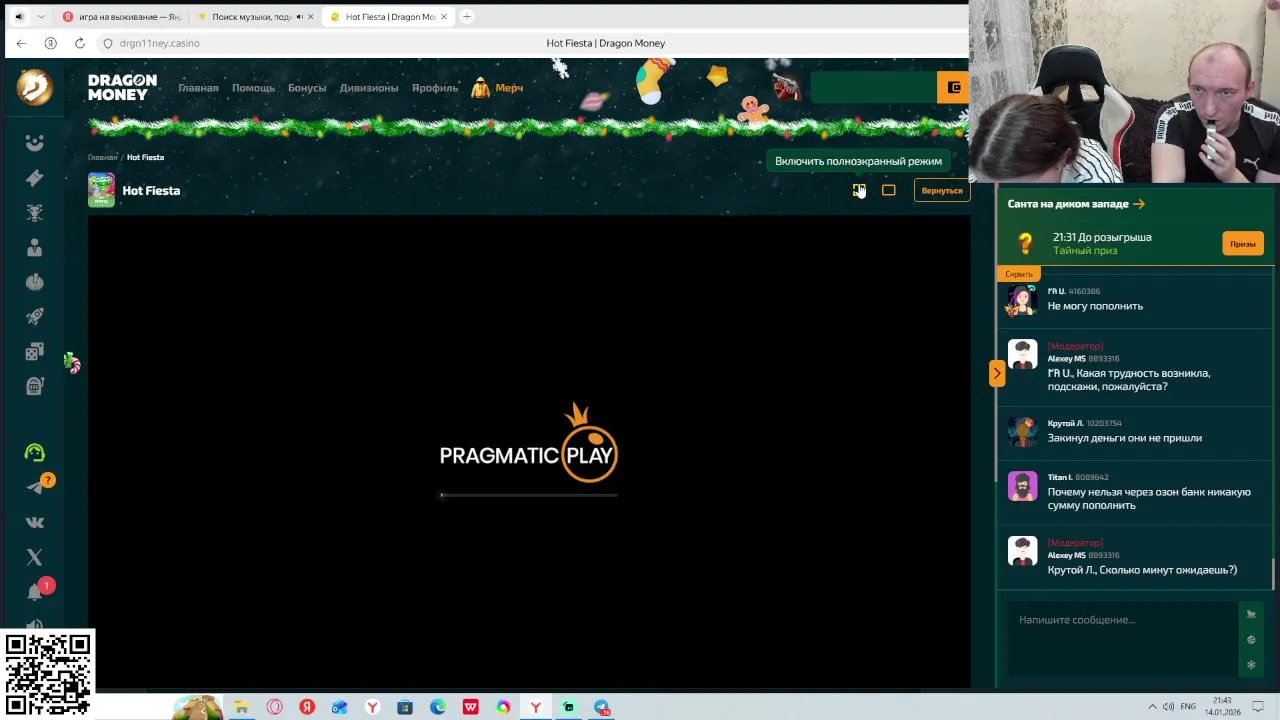Open Ярофиль menu item

(435, 88)
